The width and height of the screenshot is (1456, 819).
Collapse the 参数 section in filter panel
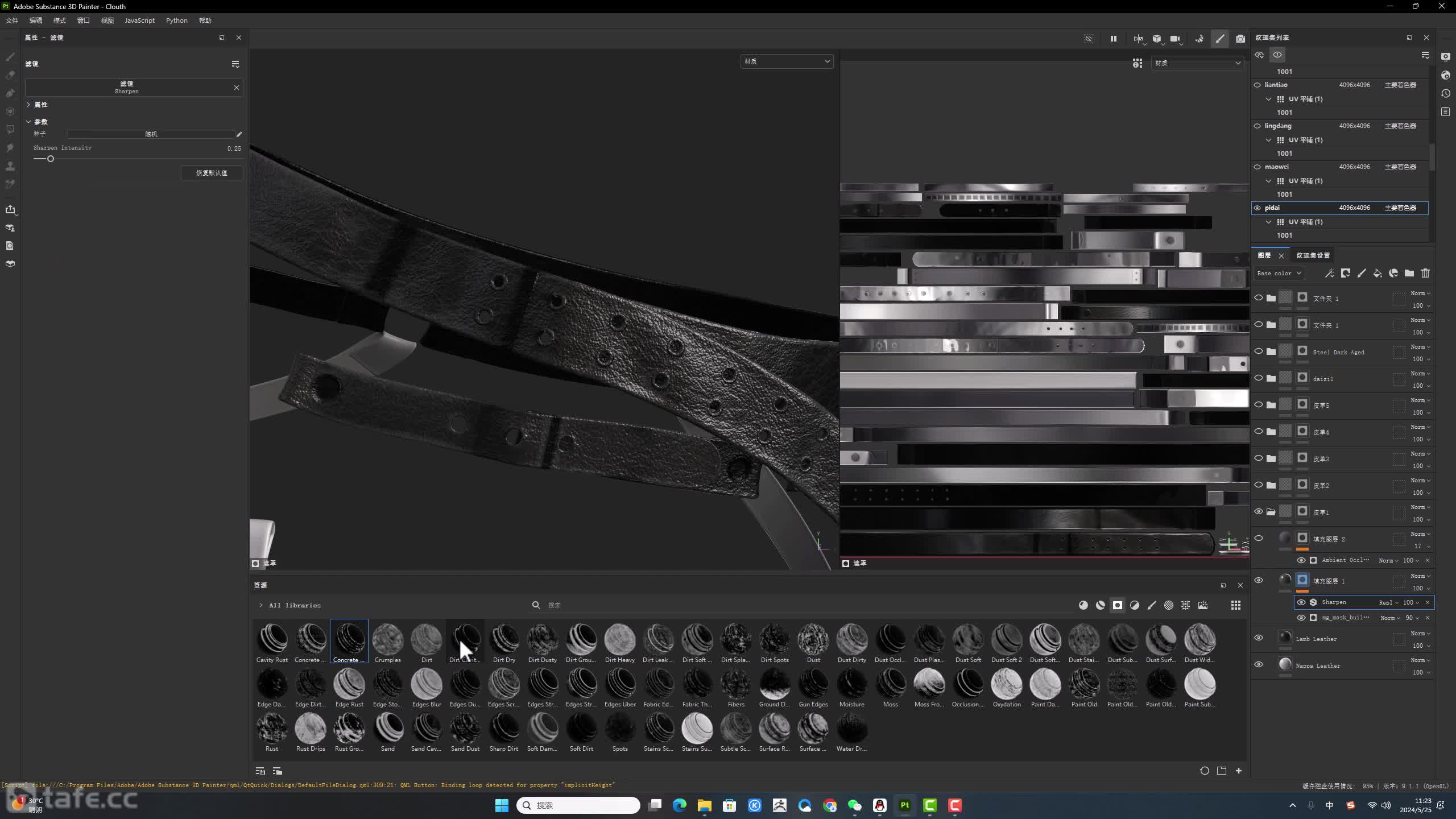[x=28, y=122]
